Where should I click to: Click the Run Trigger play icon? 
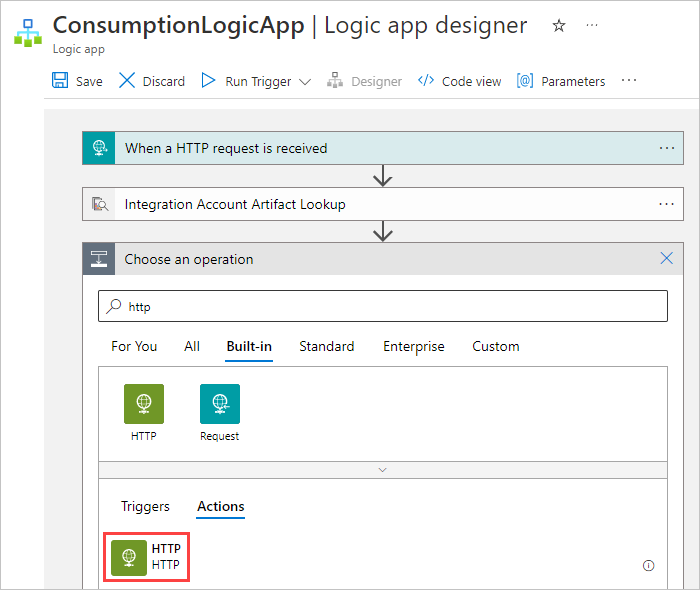click(208, 81)
